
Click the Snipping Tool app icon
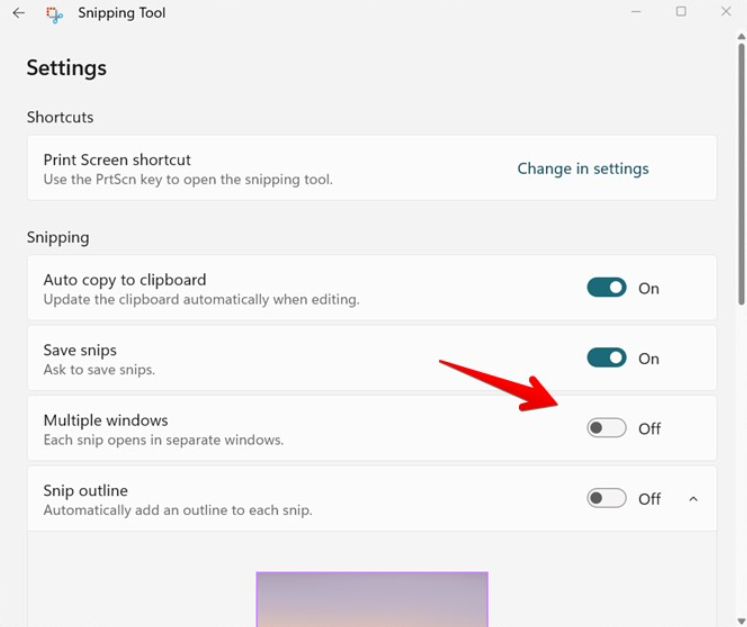pyautogui.click(x=54, y=14)
